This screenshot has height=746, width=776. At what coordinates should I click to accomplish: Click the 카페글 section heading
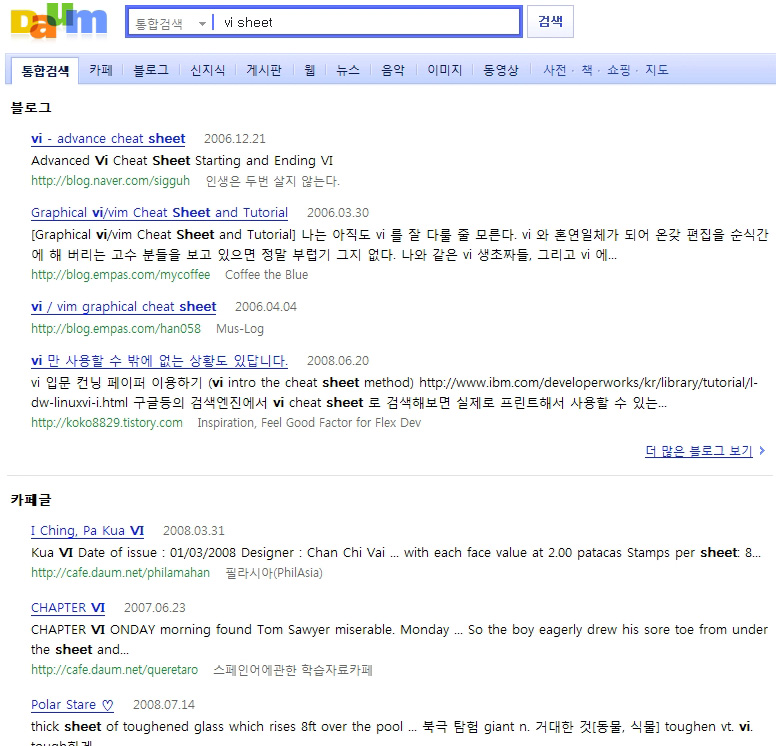(31, 499)
